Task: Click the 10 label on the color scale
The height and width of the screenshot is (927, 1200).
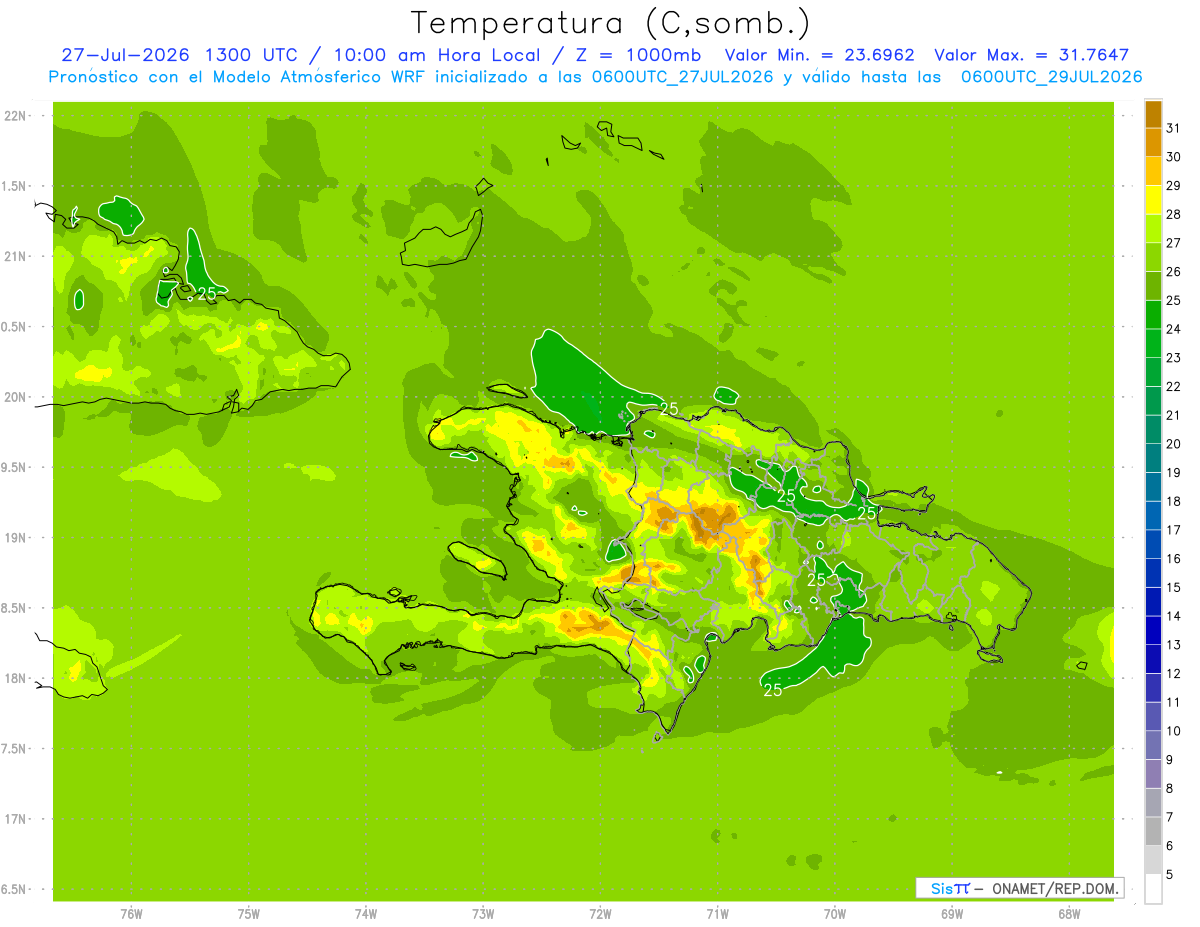Action: pyautogui.click(x=1174, y=731)
